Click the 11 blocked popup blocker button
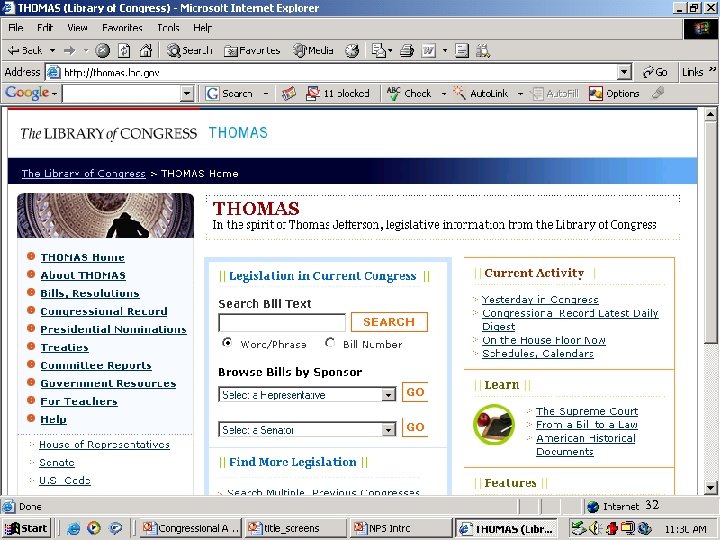 click(338, 94)
